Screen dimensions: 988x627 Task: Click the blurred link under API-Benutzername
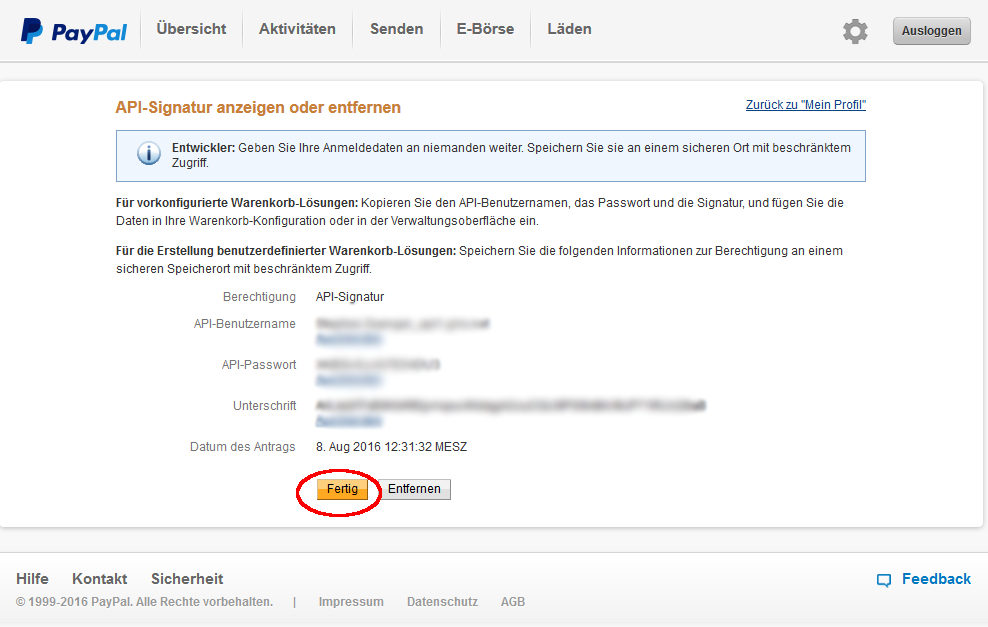347,339
